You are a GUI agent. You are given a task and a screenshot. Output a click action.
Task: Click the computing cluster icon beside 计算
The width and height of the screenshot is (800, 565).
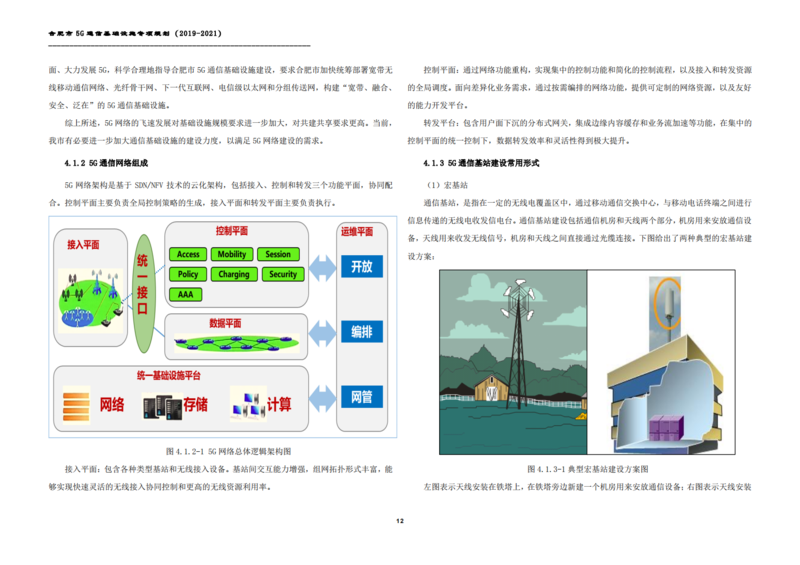tap(245, 404)
